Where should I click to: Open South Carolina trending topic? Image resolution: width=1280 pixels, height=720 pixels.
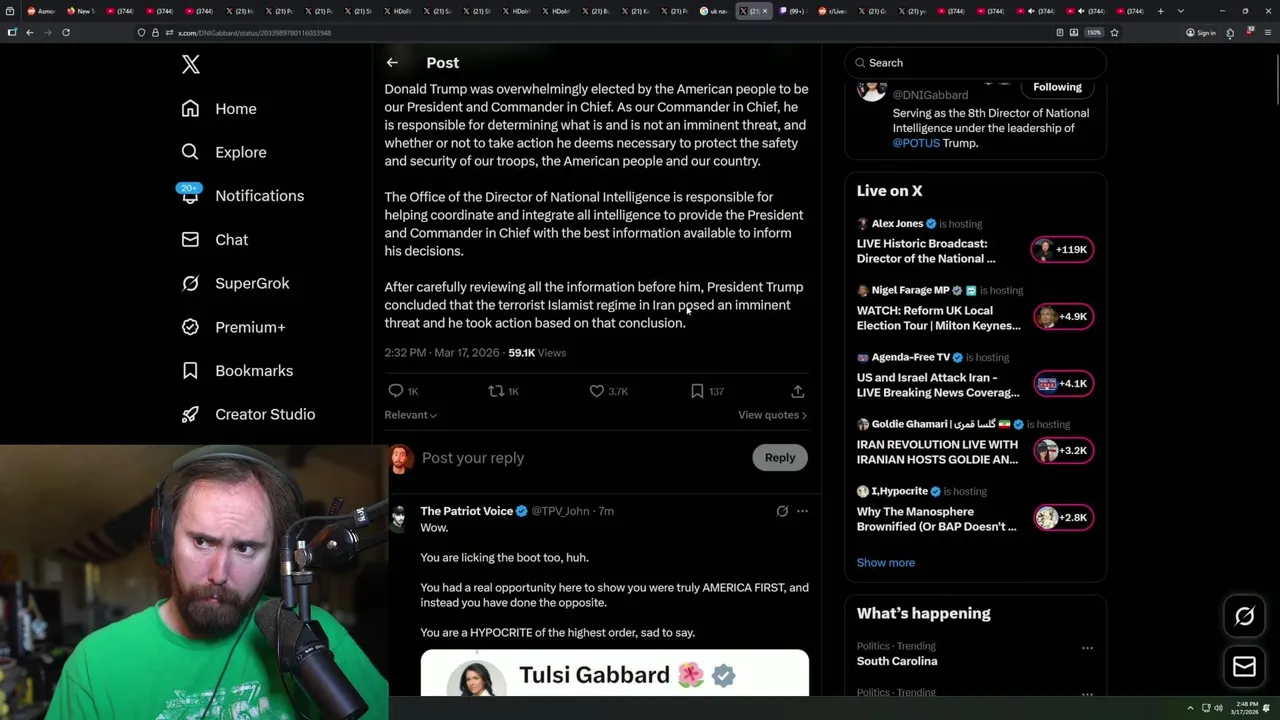(897, 661)
